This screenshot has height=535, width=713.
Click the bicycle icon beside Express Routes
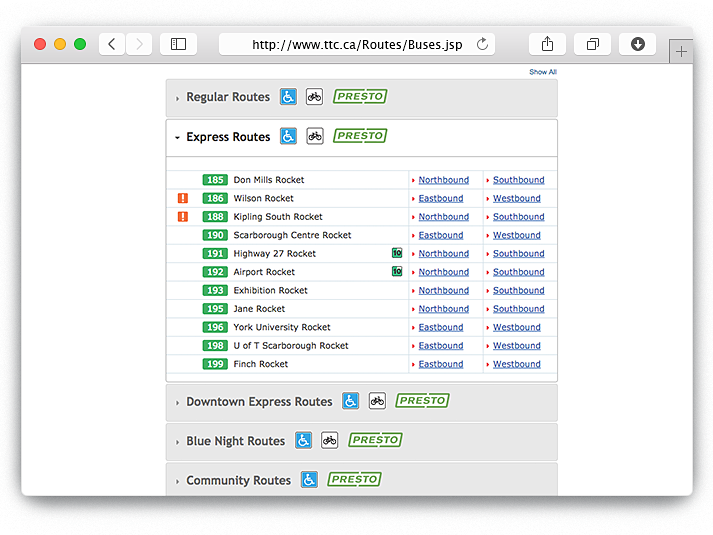(315, 136)
